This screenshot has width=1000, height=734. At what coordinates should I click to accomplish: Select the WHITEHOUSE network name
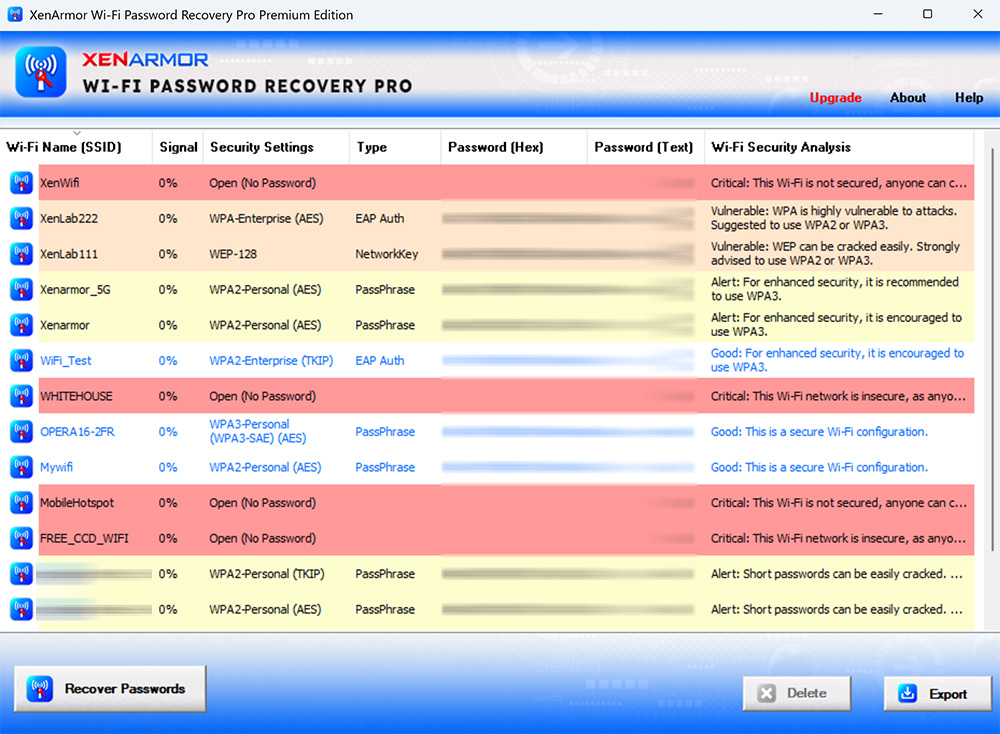click(77, 396)
